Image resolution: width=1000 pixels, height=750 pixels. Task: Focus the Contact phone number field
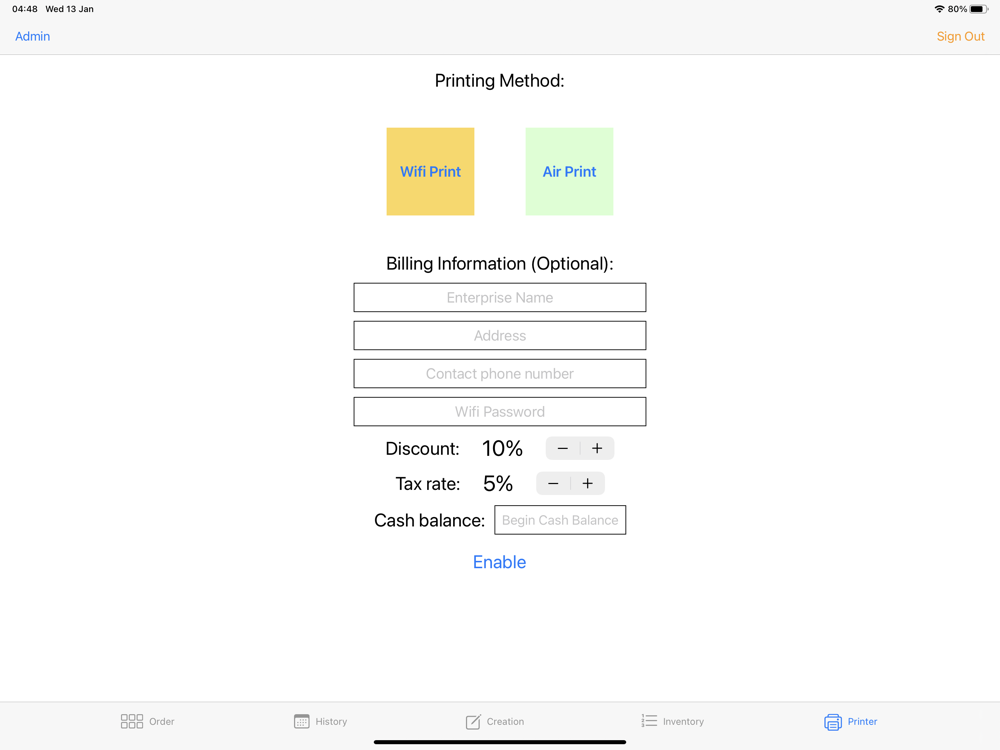pos(500,374)
